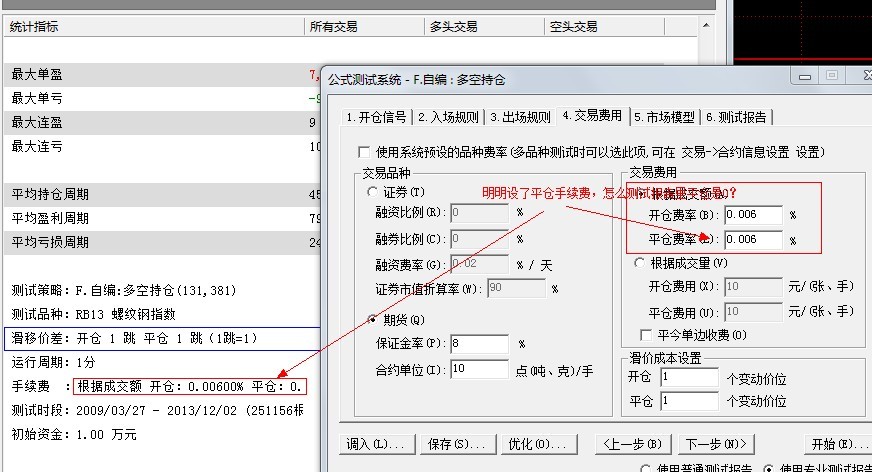Switch to the 1.开仓信号 tab
872x472 pixels.
[376, 117]
